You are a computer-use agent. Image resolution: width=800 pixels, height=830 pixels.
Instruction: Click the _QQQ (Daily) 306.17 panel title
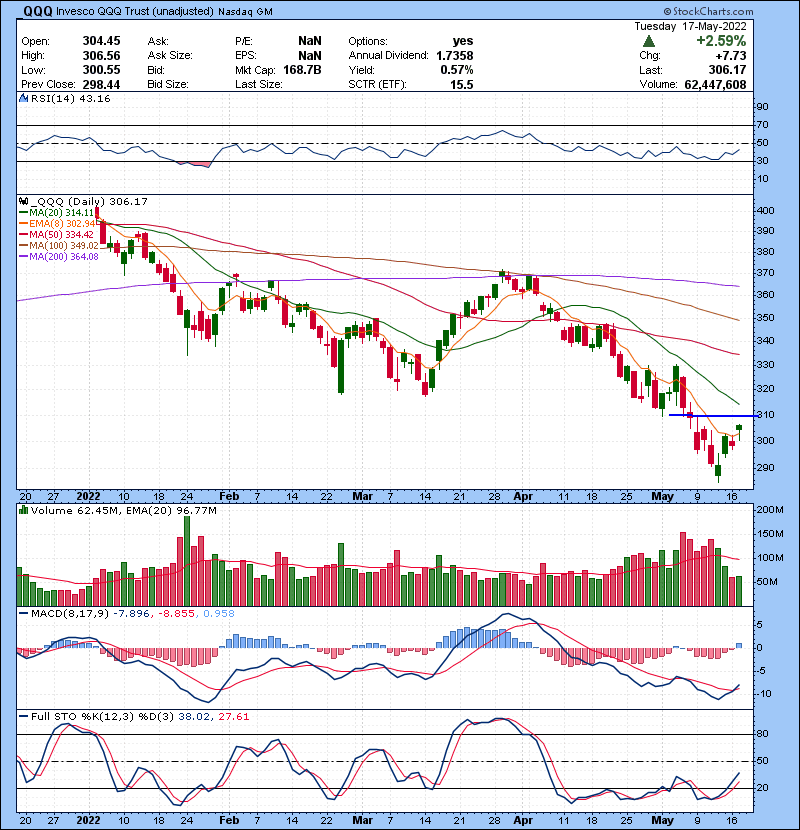click(88, 202)
